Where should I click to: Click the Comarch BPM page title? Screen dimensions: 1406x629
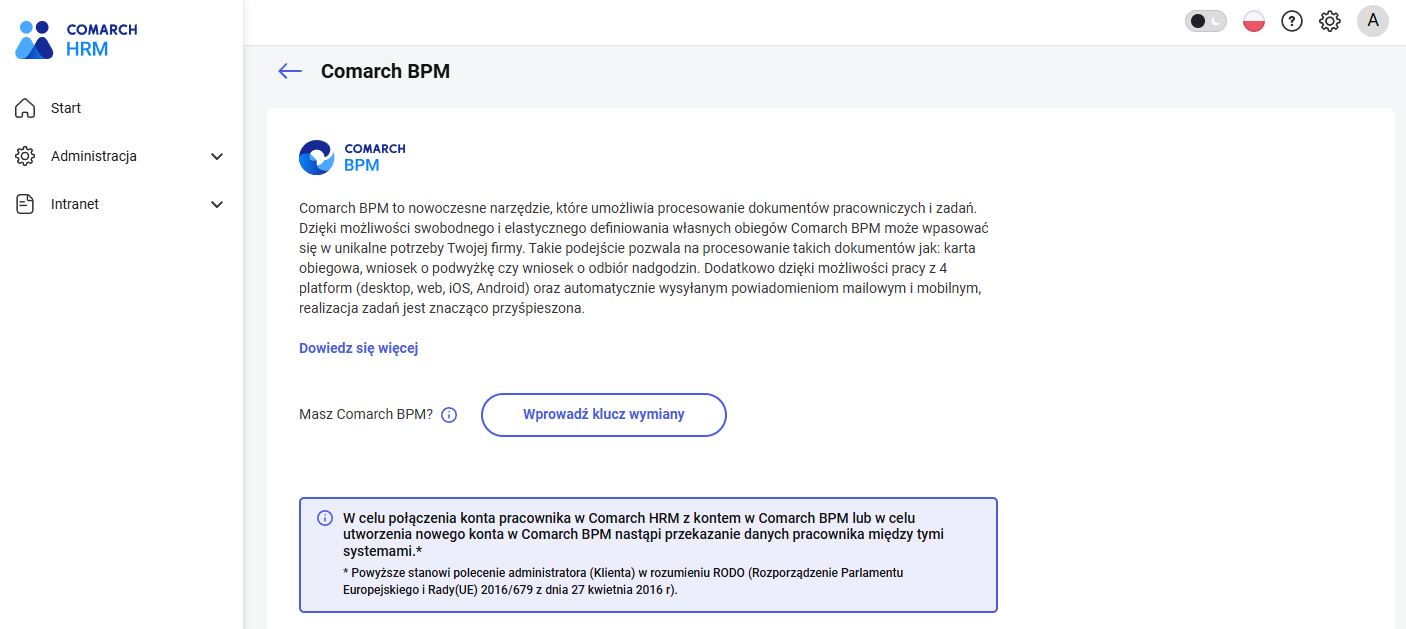(x=385, y=71)
